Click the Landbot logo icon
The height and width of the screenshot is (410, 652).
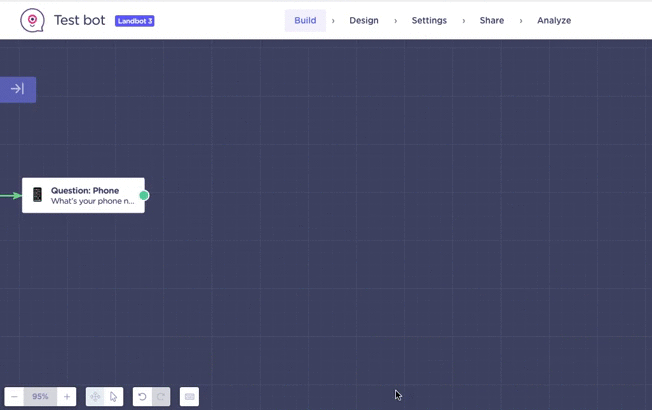[x=32, y=20]
